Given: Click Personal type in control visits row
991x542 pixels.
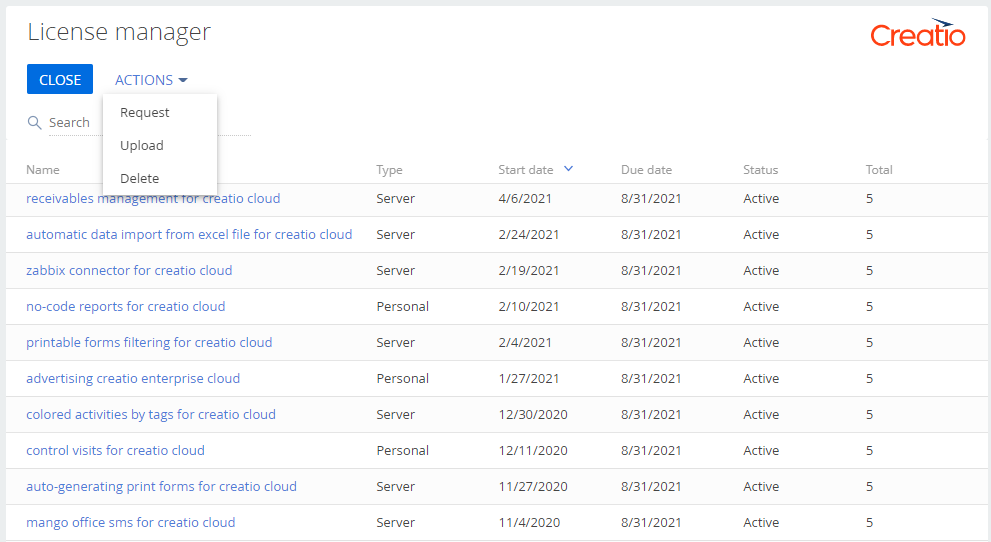Looking at the screenshot, I should [x=403, y=450].
